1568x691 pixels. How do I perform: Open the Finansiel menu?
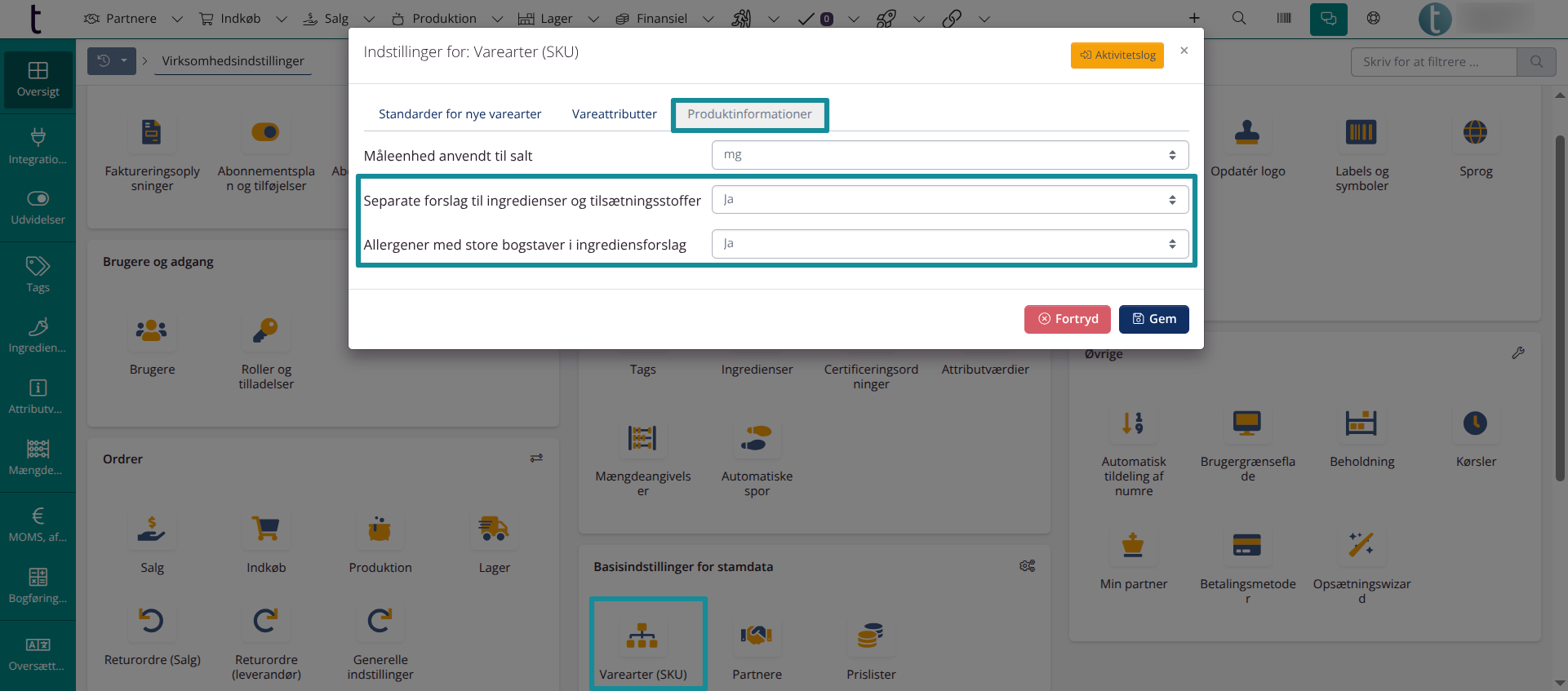[x=661, y=19]
